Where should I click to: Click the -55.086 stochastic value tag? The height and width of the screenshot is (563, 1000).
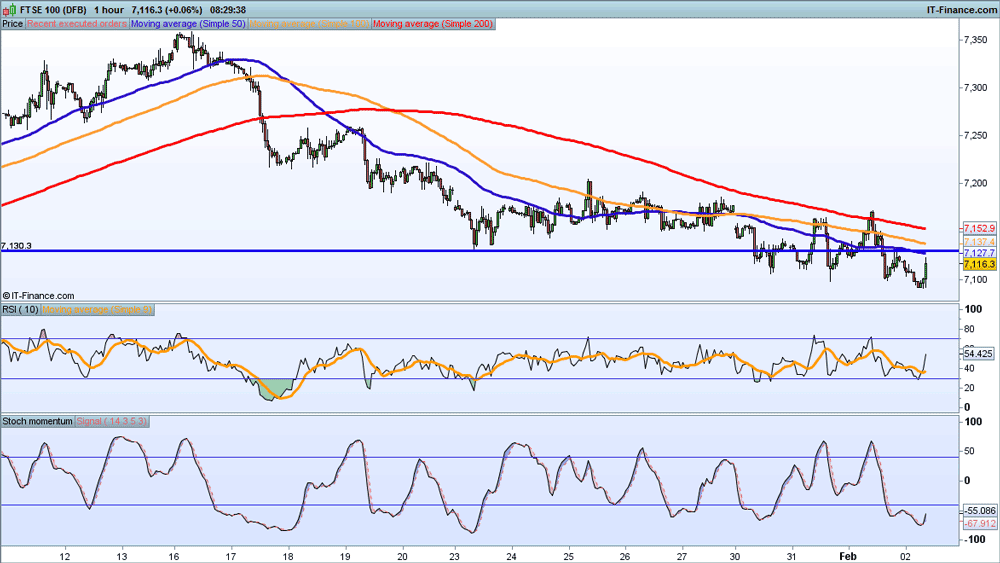[x=979, y=511]
